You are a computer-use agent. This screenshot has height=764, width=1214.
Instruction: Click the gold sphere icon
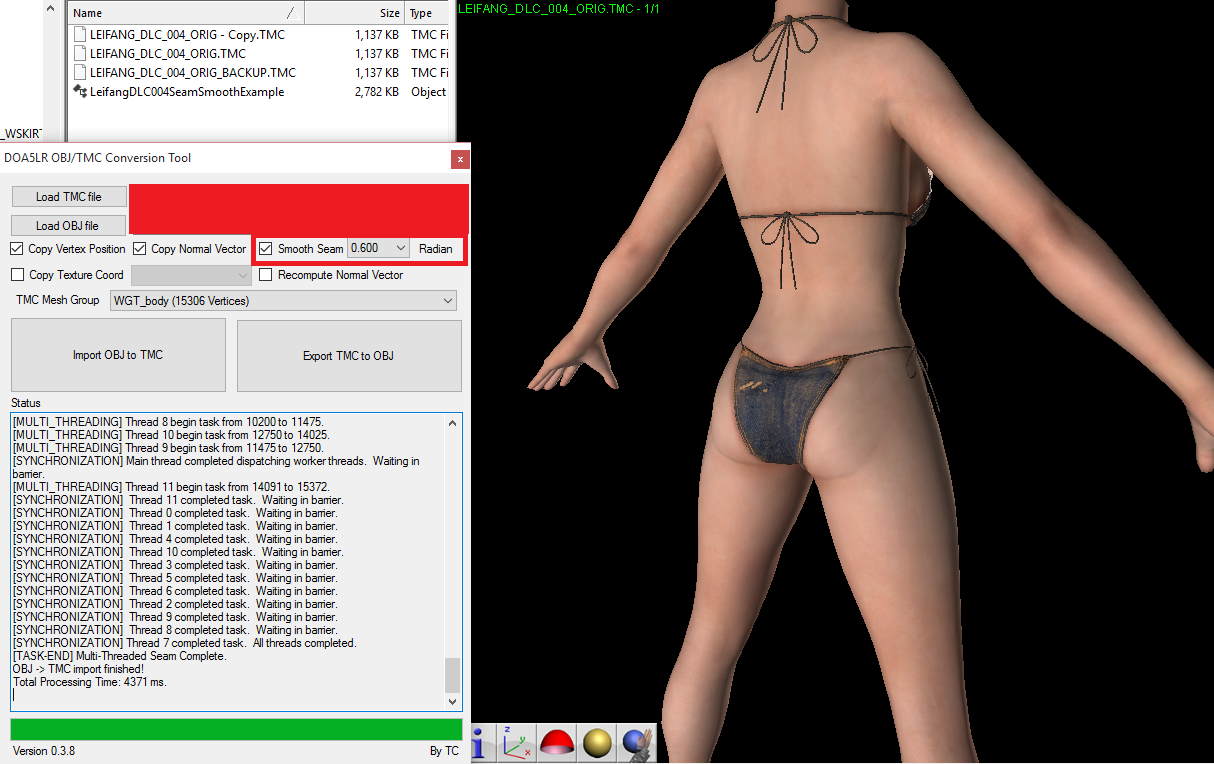598,743
